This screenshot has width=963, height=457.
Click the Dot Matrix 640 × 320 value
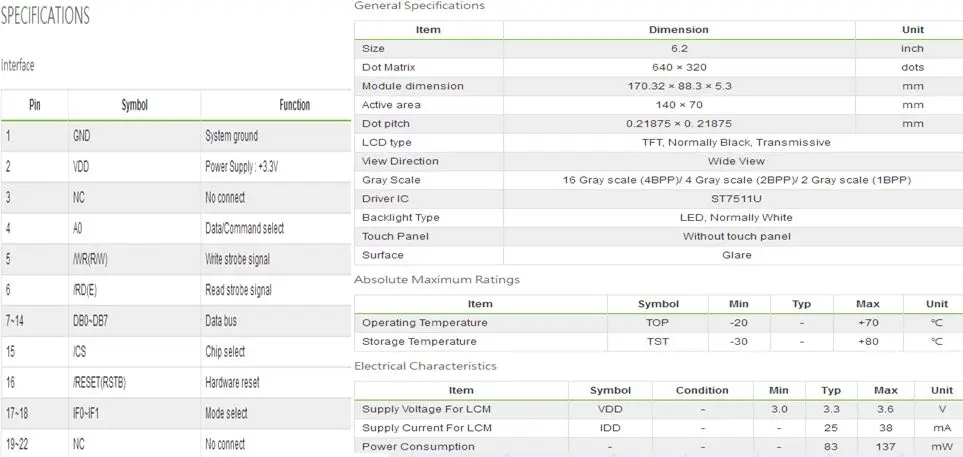tap(679, 68)
